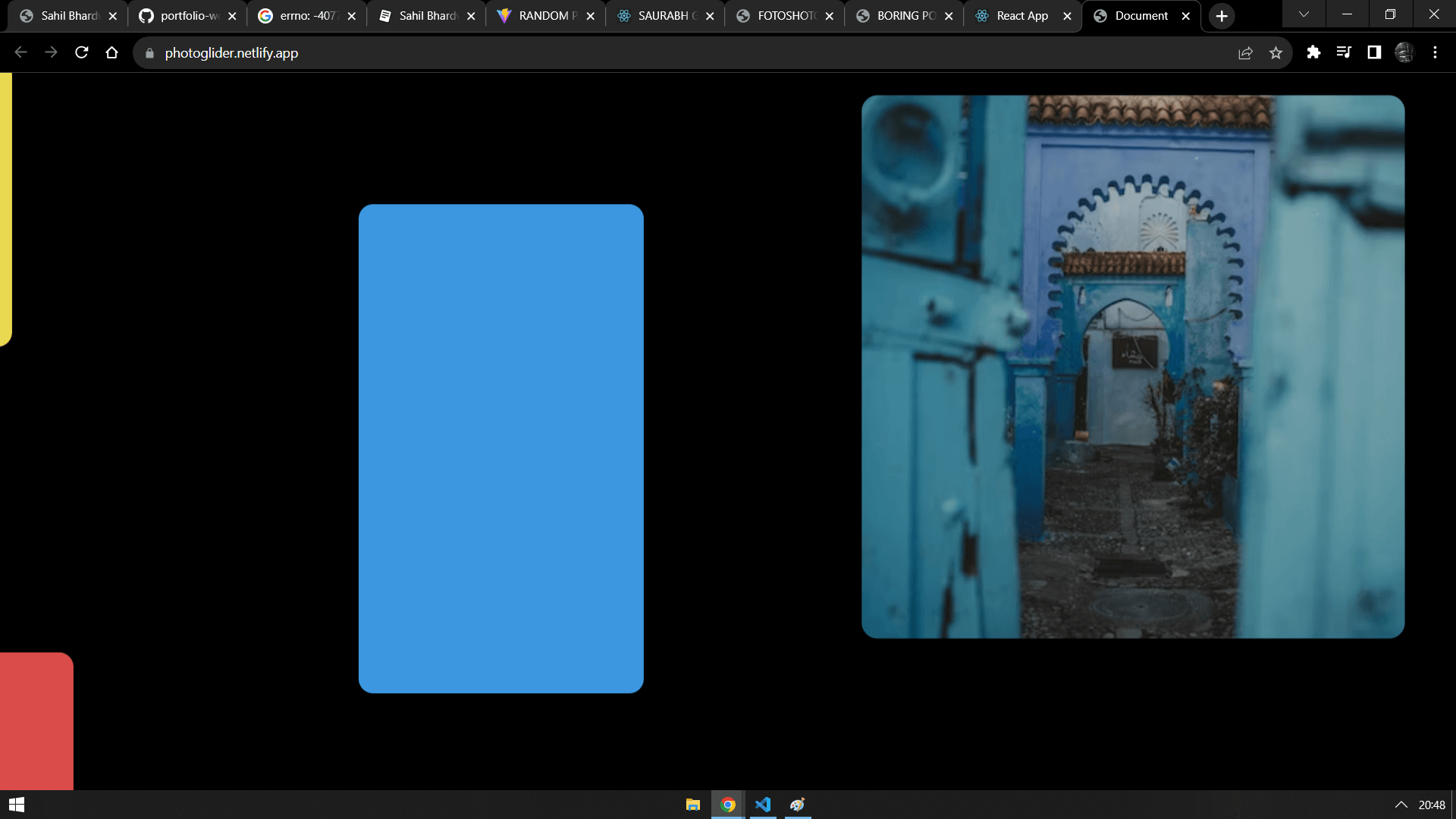The height and width of the screenshot is (819, 1456).
Task: Open the media controls icon
Action: tap(1344, 52)
